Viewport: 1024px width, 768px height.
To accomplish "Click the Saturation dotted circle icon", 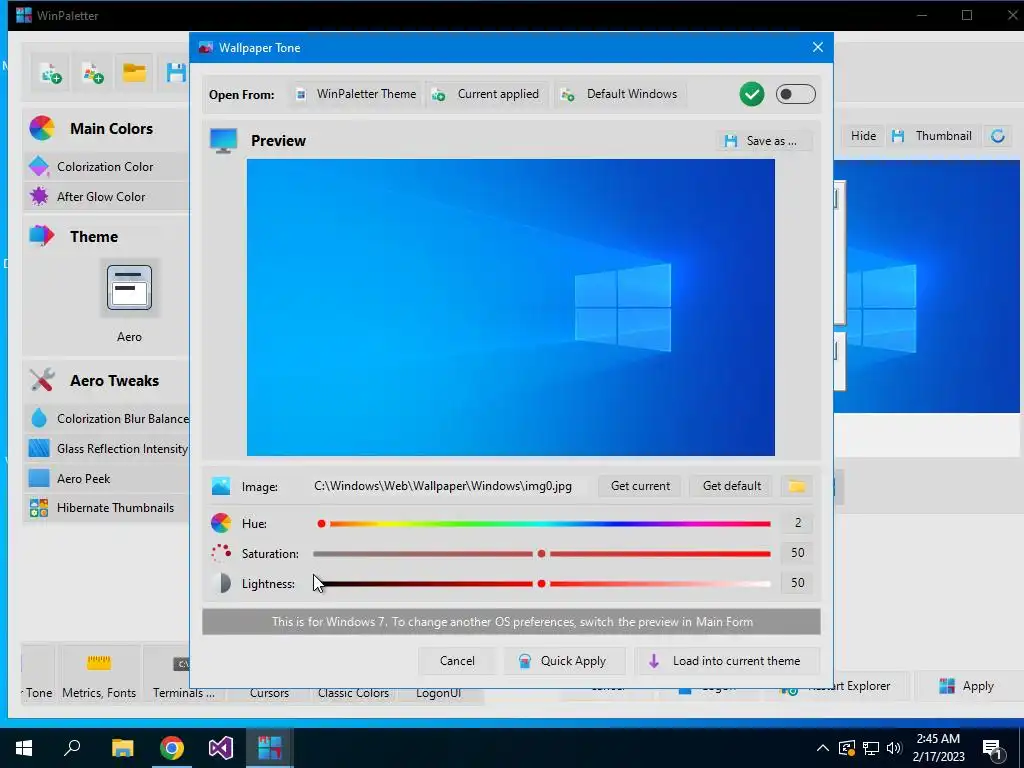I will click(221, 553).
